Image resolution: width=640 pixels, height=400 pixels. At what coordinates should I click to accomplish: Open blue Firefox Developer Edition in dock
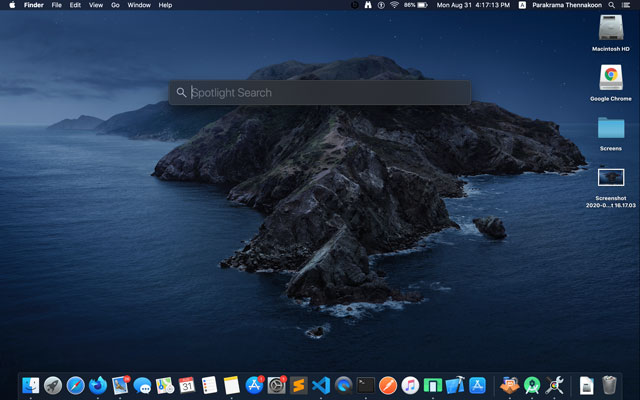tap(98, 385)
